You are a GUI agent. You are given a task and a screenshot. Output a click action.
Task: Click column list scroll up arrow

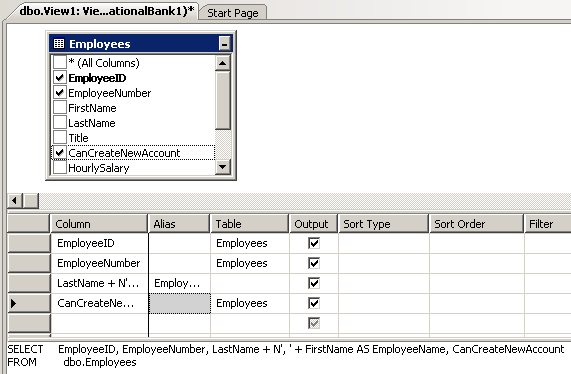click(223, 63)
